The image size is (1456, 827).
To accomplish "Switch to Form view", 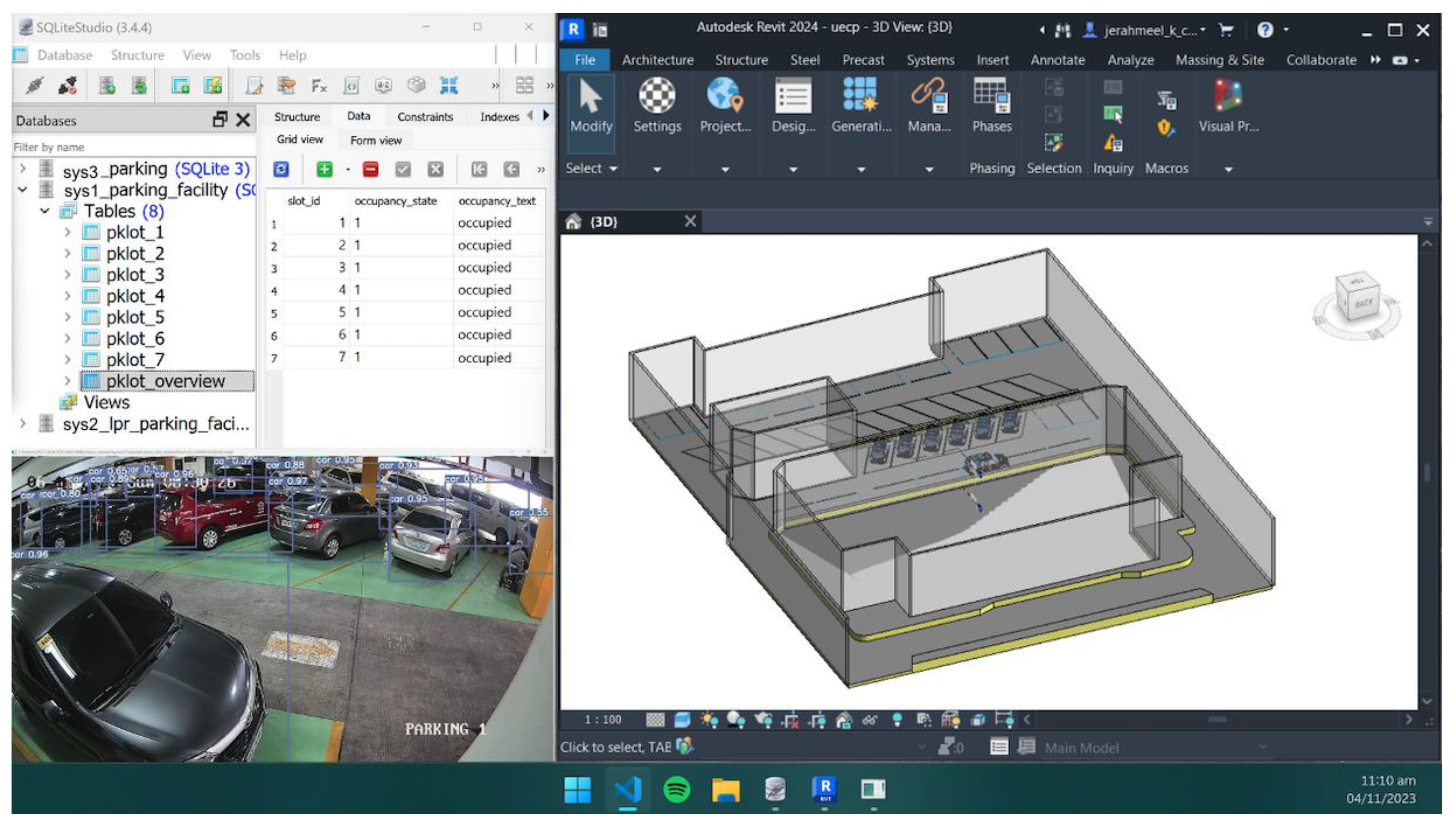I will pyautogui.click(x=375, y=140).
